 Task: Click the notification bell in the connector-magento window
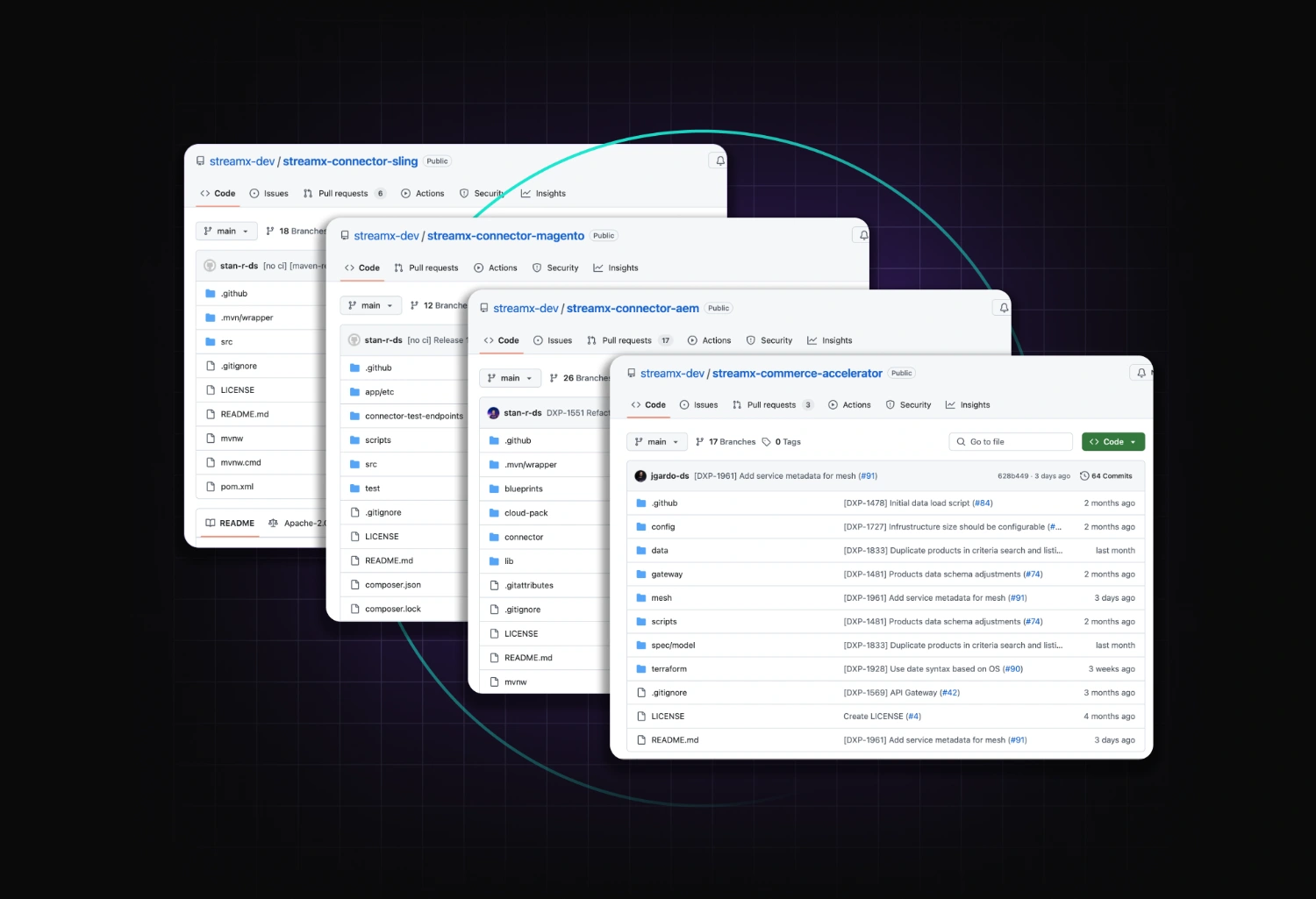coord(863,235)
